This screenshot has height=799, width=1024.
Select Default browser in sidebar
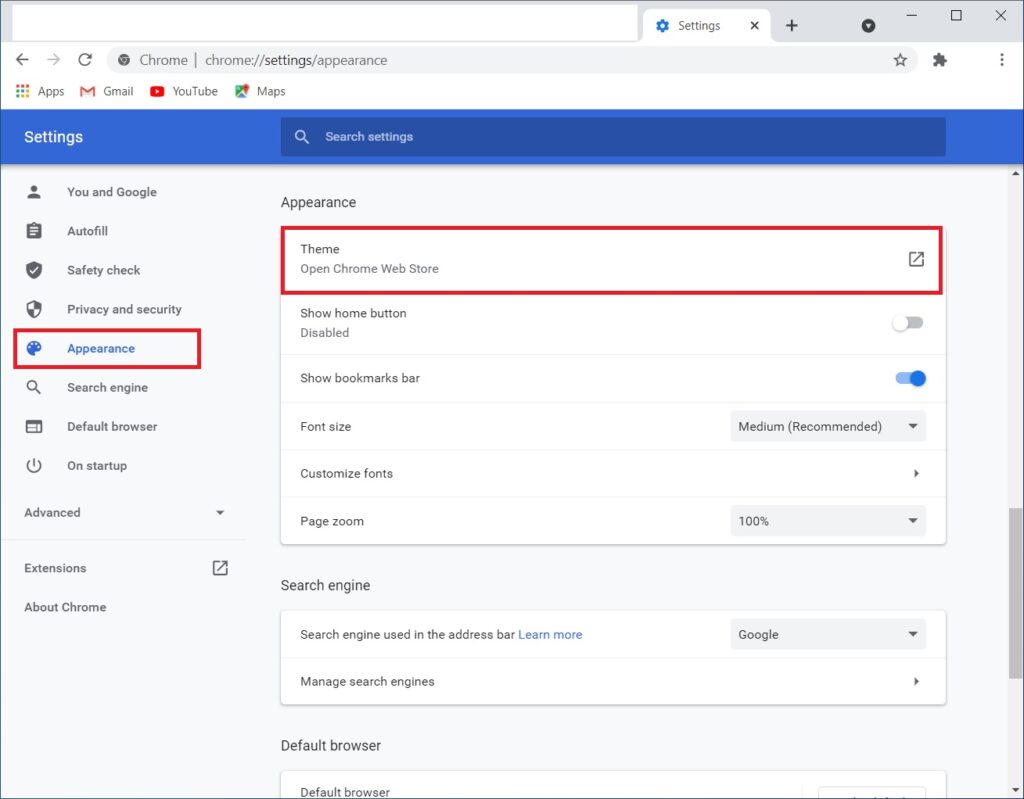(112, 427)
